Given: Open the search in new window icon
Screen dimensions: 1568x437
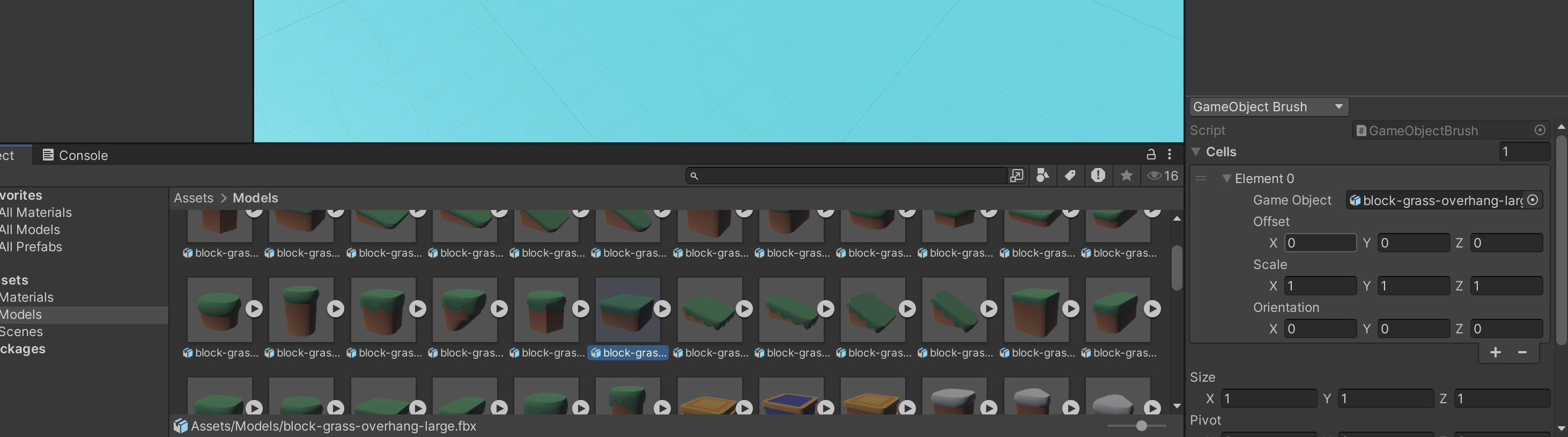Looking at the screenshot, I should (x=1016, y=176).
